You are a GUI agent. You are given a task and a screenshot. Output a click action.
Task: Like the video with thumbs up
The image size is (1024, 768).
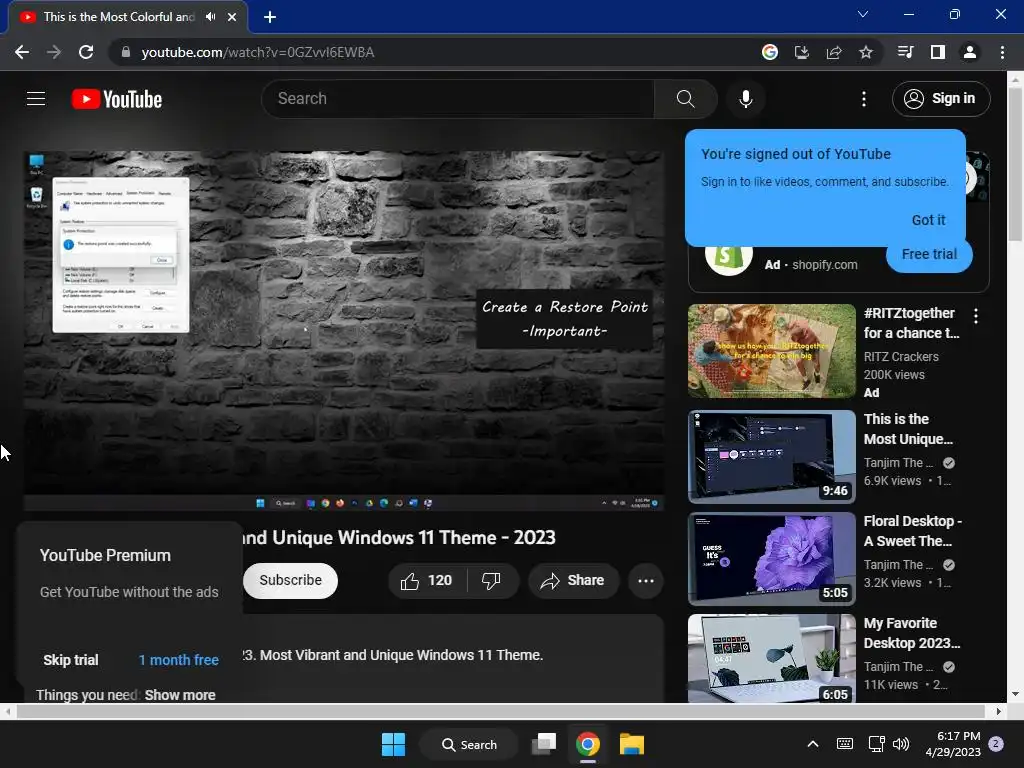(426, 581)
